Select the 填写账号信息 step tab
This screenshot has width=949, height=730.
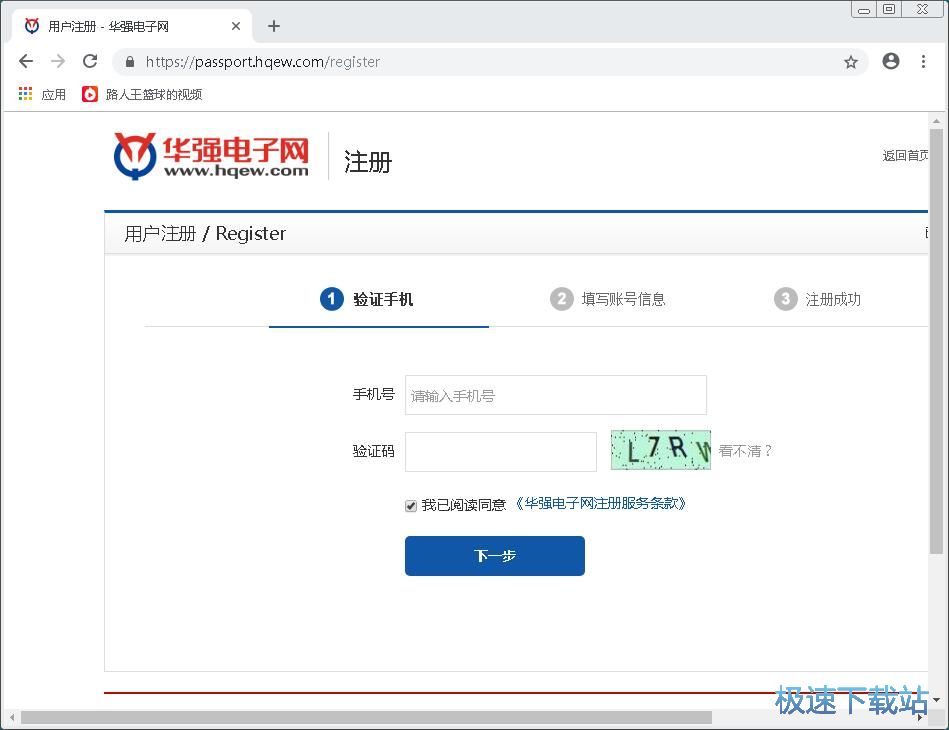pyautogui.click(x=608, y=299)
